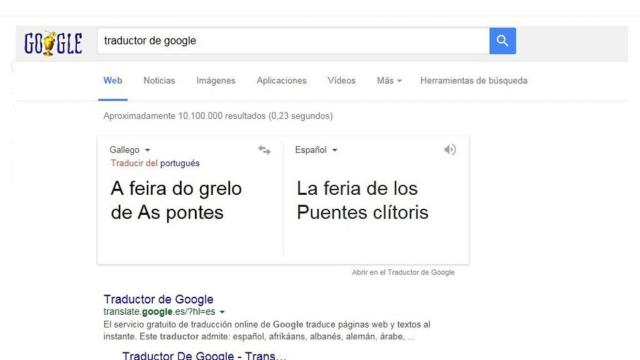The image size is (640, 360).
Task: Open the 'Traductor De Google - Trans...' sublink
Action: [204, 355]
